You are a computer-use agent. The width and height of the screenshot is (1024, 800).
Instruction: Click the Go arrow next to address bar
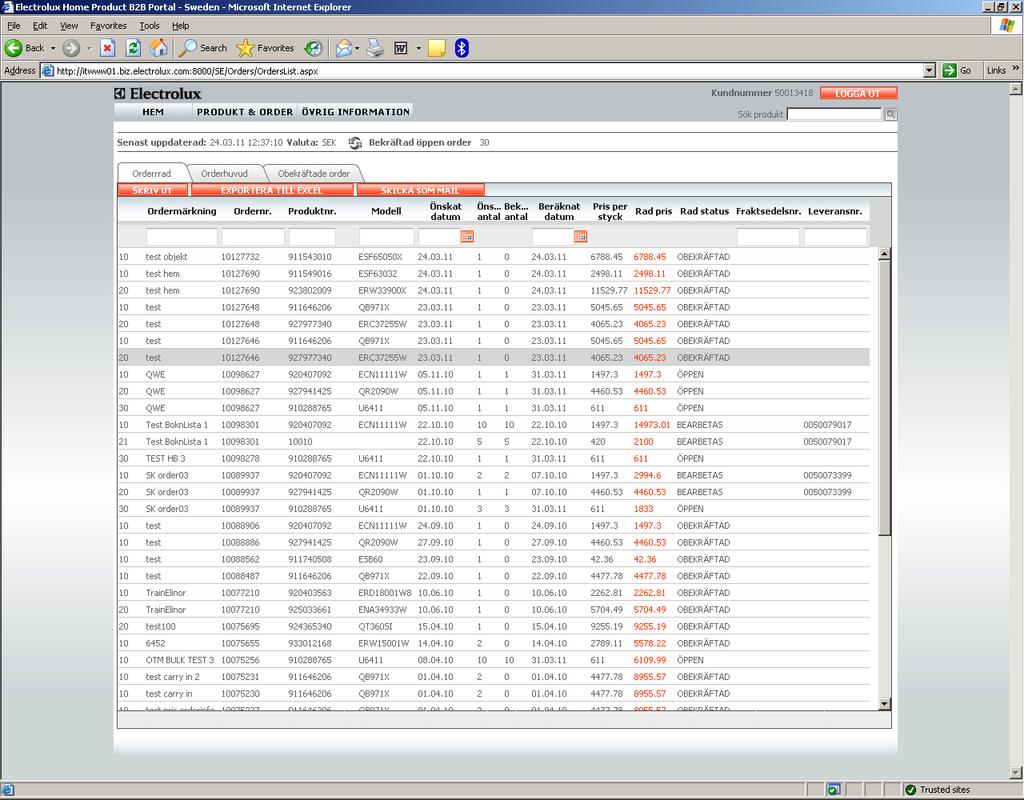tap(950, 71)
